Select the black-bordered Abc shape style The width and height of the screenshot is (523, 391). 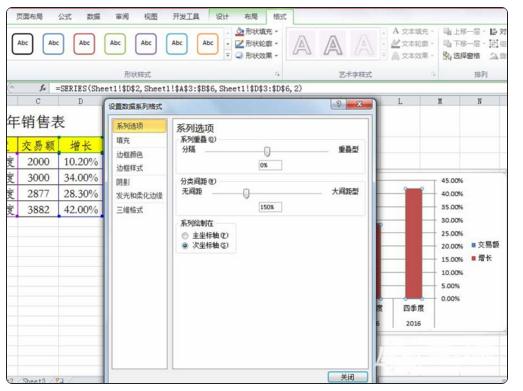[23, 43]
